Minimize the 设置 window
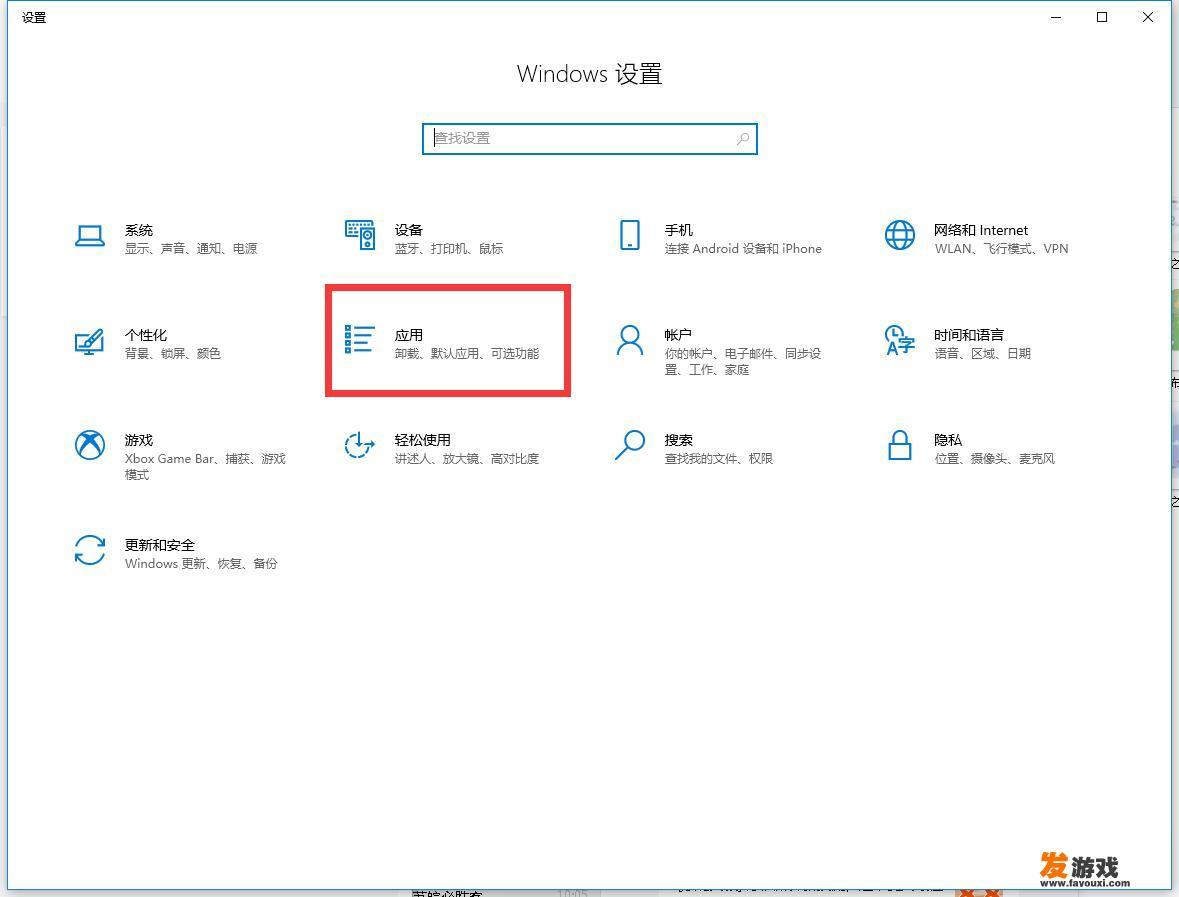The height and width of the screenshot is (897, 1179). [x=1056, y=17]
